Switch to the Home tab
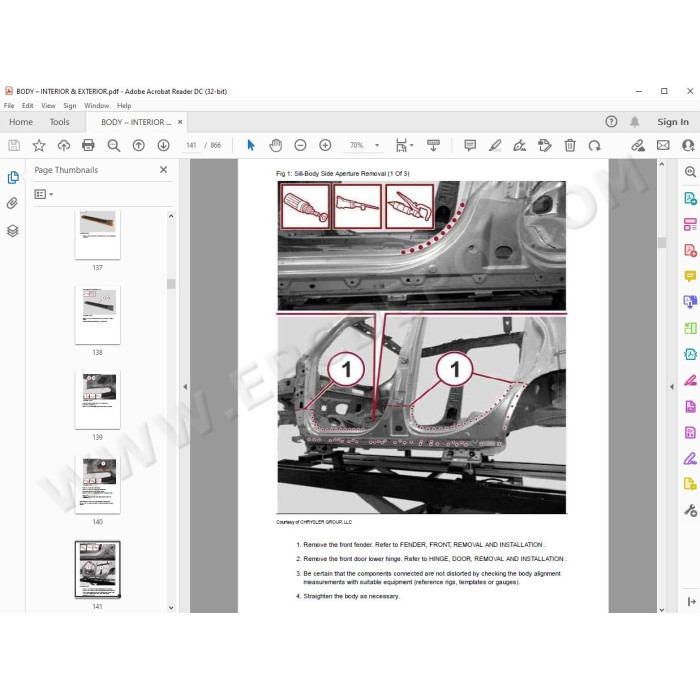 (x=21, y=122)
